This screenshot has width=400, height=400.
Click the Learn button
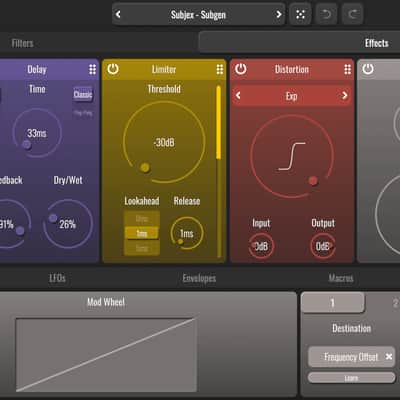pos(351,378)
